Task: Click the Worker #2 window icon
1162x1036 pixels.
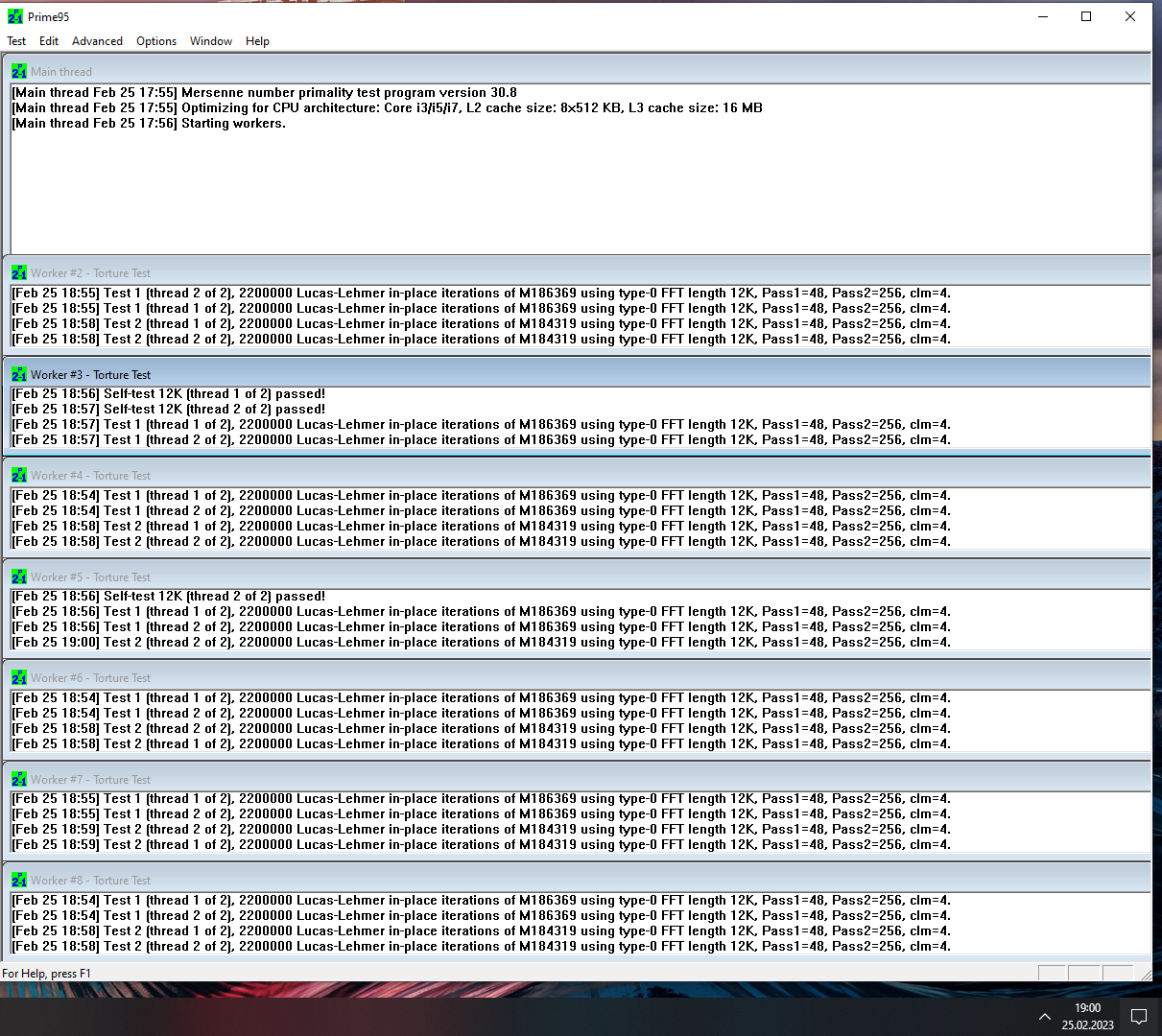Action: [x=19, y=272]
